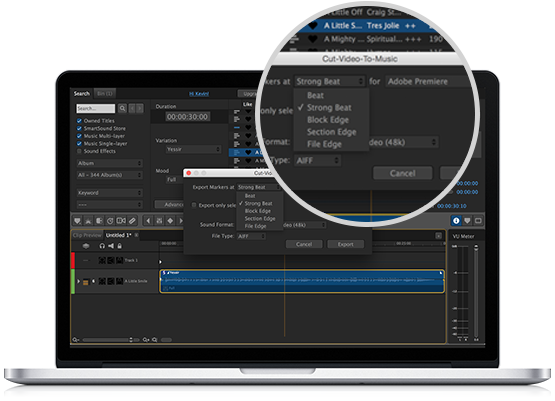
Task: Click the blue info icon above VU Meter
Action: click(x=456, y=221)
